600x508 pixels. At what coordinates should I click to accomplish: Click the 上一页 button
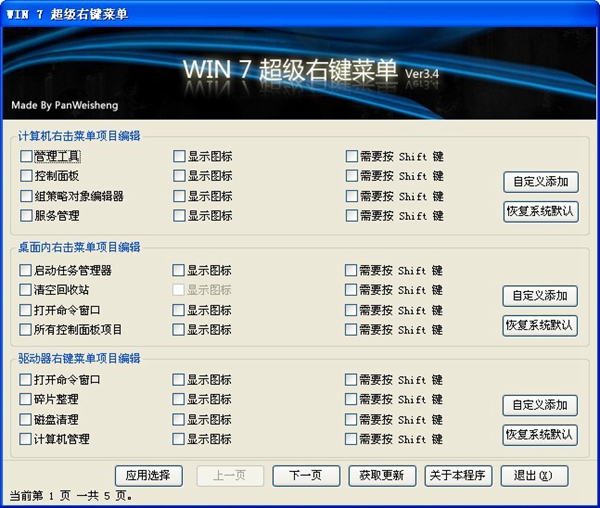[x=230, y=476]
